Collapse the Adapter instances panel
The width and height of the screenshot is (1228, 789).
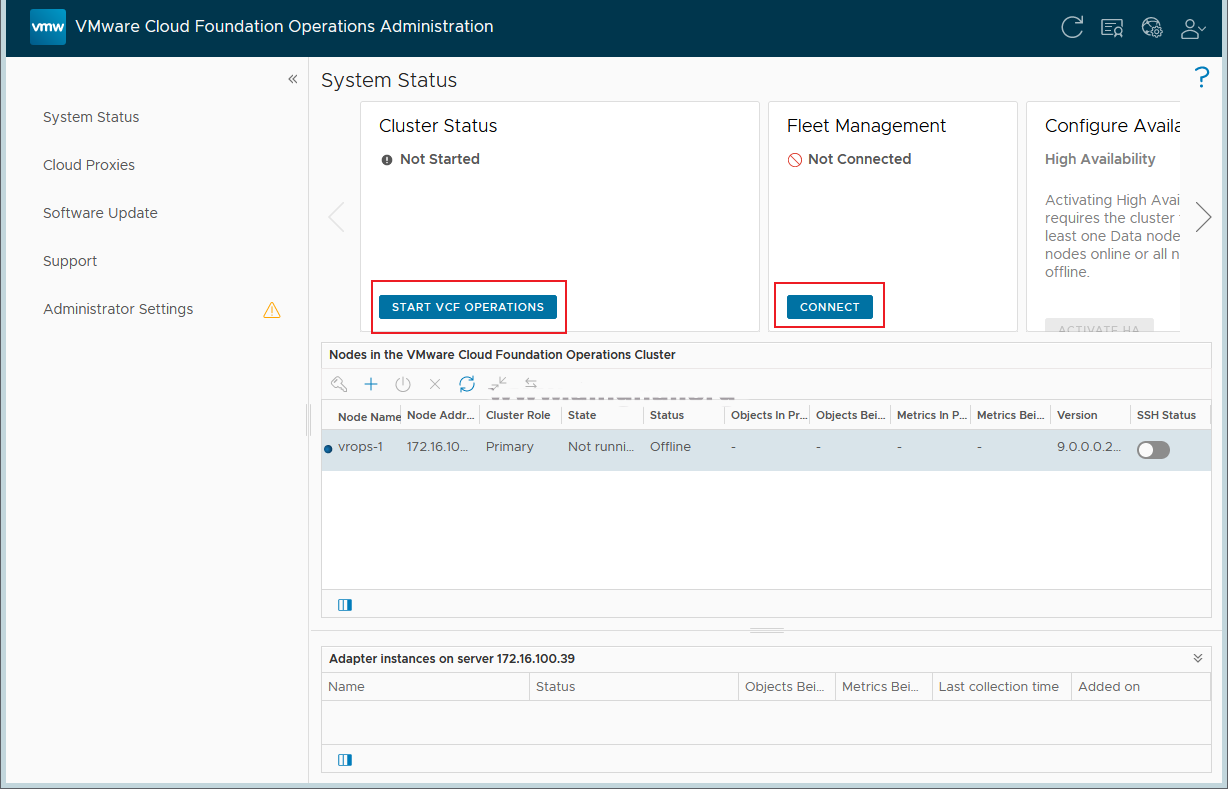[x=1197, y=659]
